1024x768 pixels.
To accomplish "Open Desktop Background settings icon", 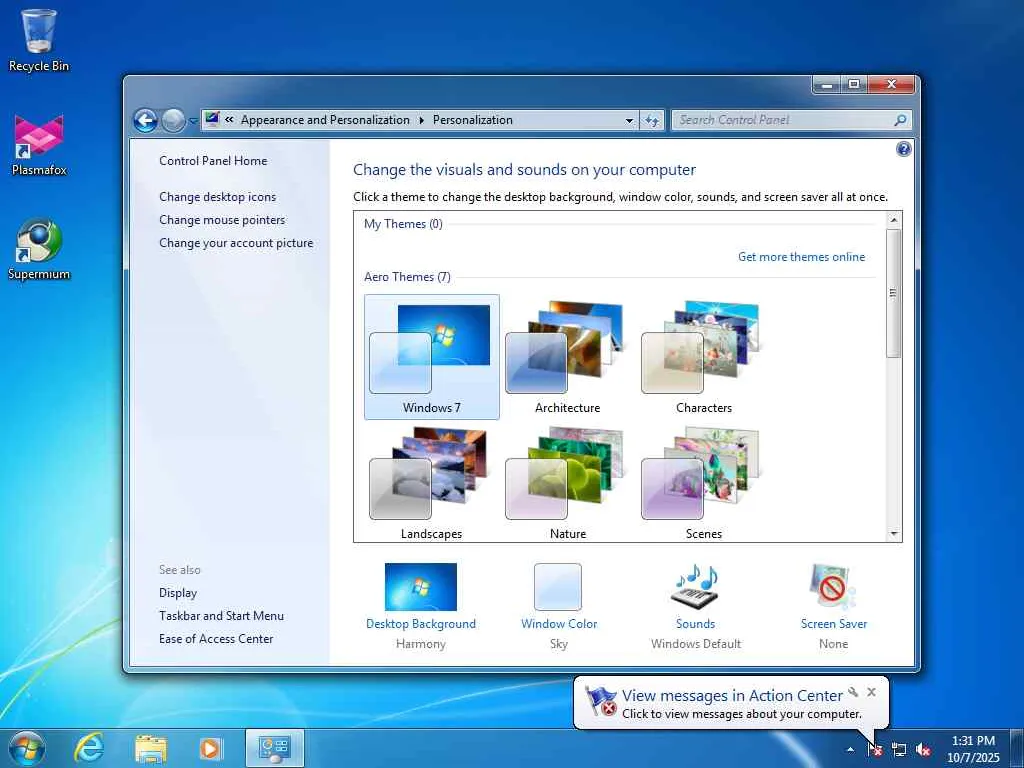I will click(421, 587).
